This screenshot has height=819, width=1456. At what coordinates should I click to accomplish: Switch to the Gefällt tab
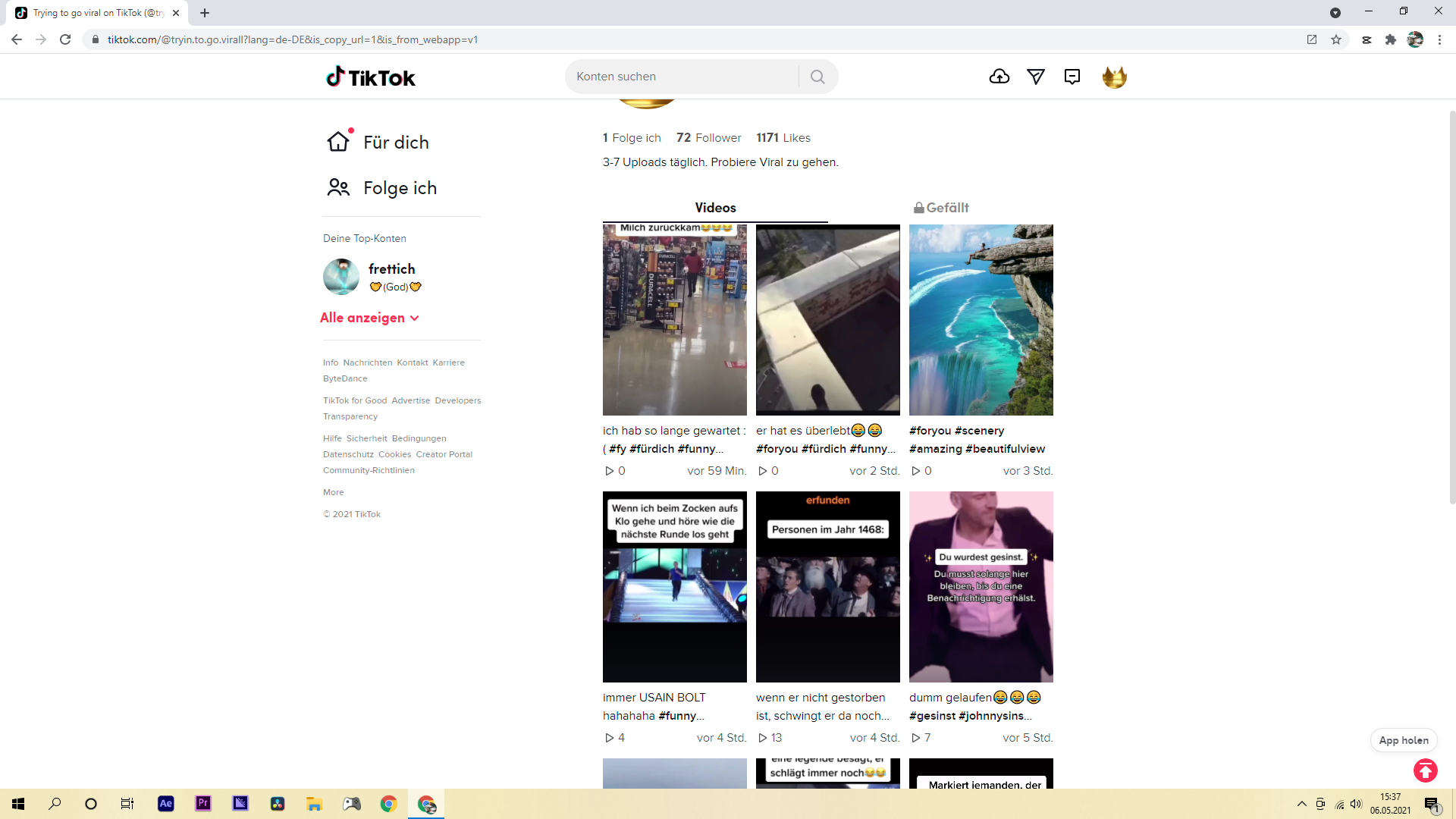tap(940, 207)
